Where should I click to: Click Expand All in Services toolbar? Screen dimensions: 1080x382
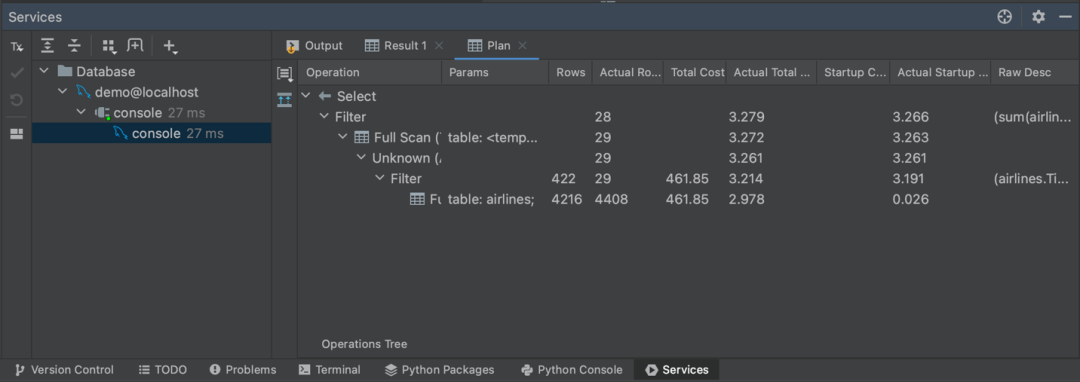pos(47,46)
